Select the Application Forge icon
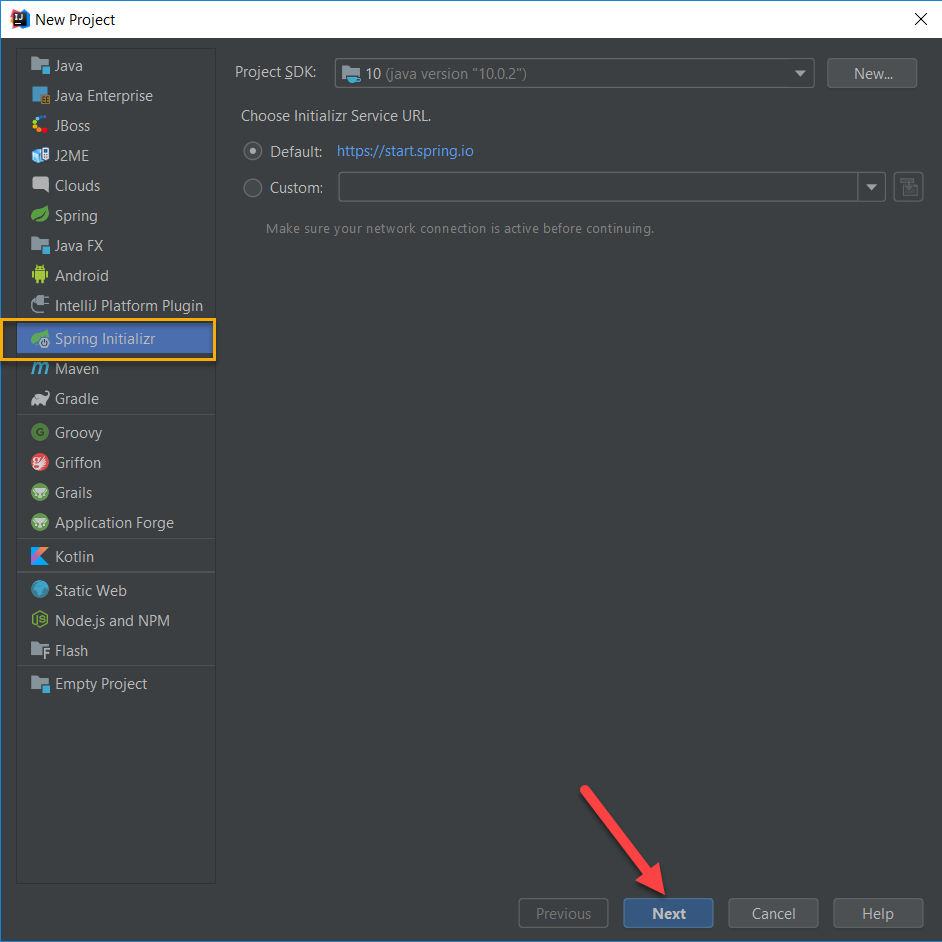The image size is (942, 942). pyautogui.click(x=40, y=522)
